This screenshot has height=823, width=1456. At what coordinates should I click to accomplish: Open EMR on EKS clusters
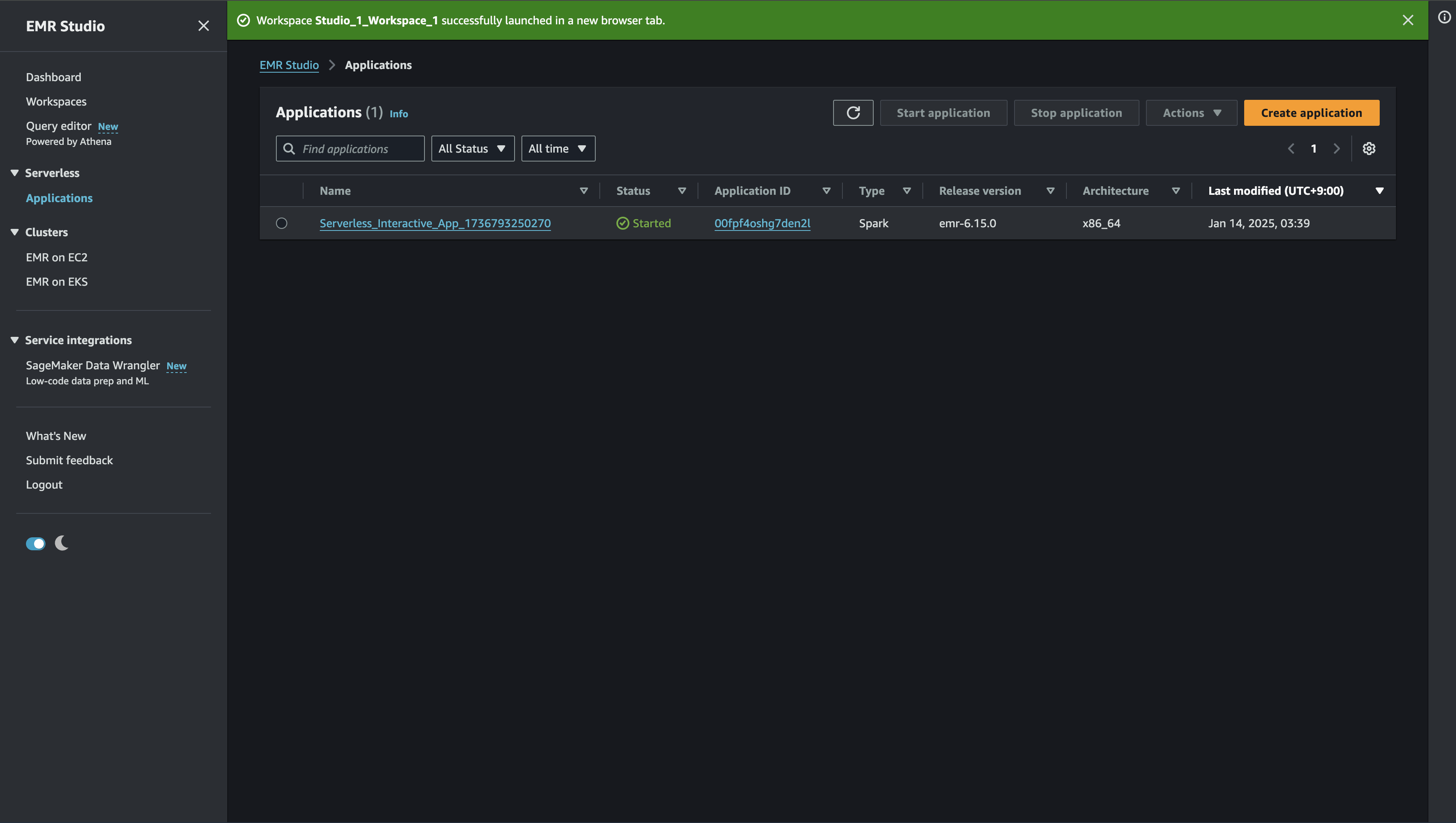coord(56,282)
